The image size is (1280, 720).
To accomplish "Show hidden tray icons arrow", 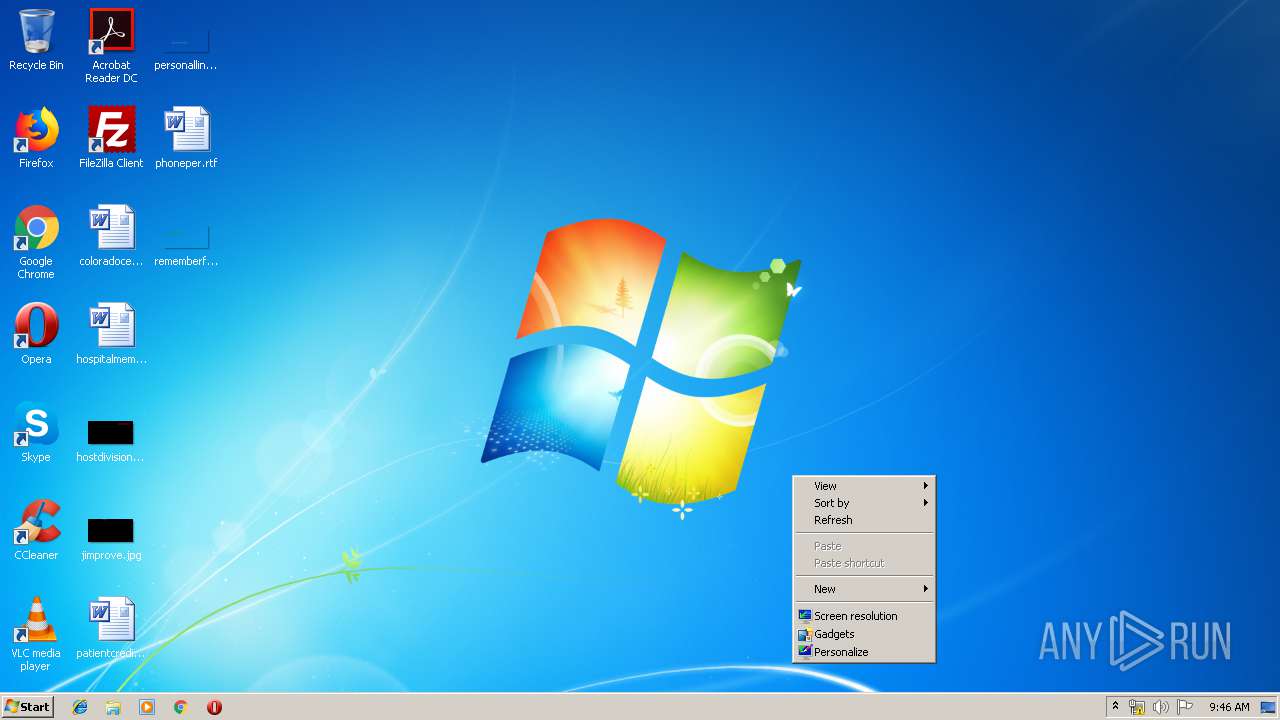I will pyautogui.click(x=1115, y=707).
